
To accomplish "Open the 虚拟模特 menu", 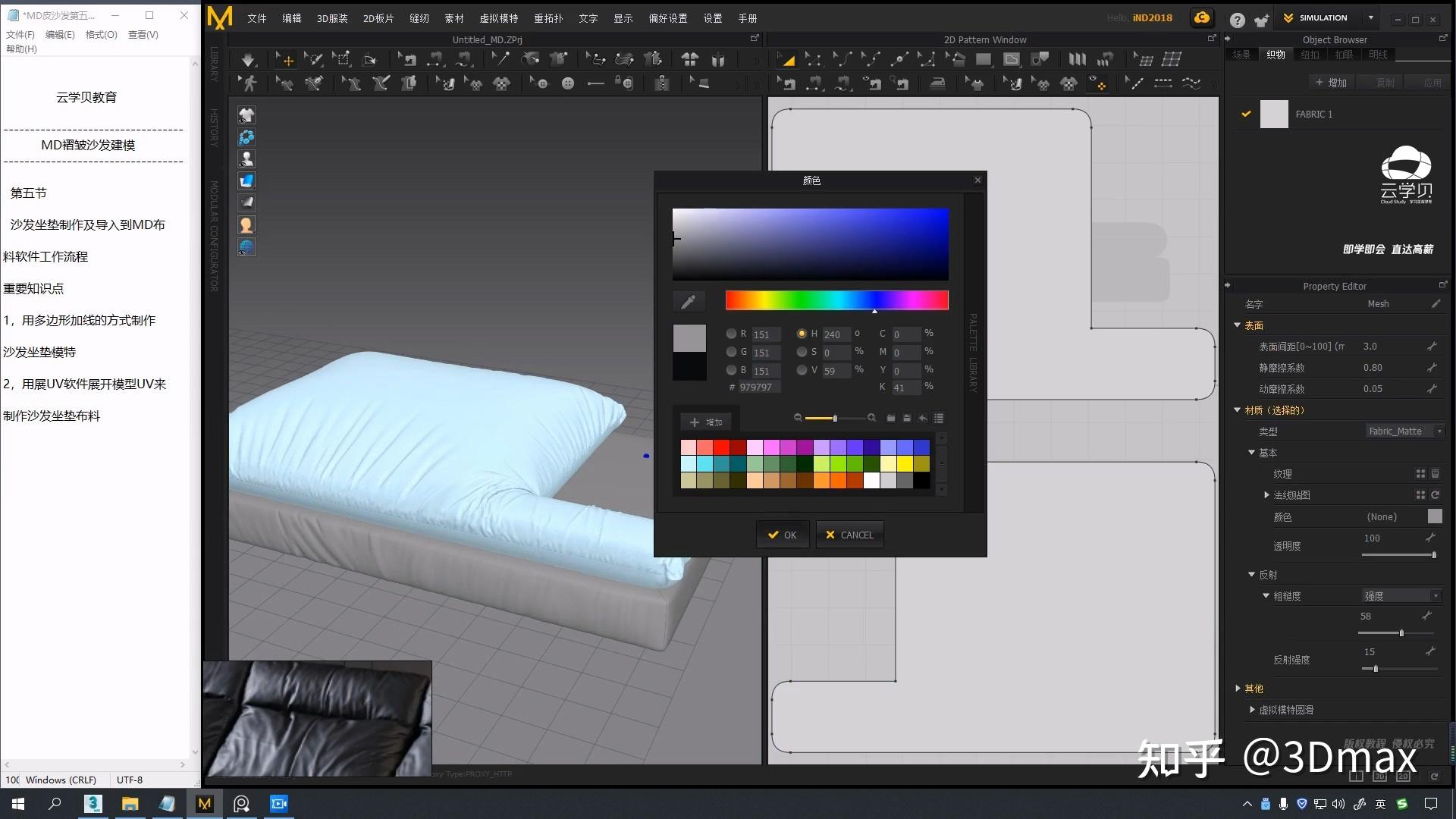I will [x=499, y=18].
